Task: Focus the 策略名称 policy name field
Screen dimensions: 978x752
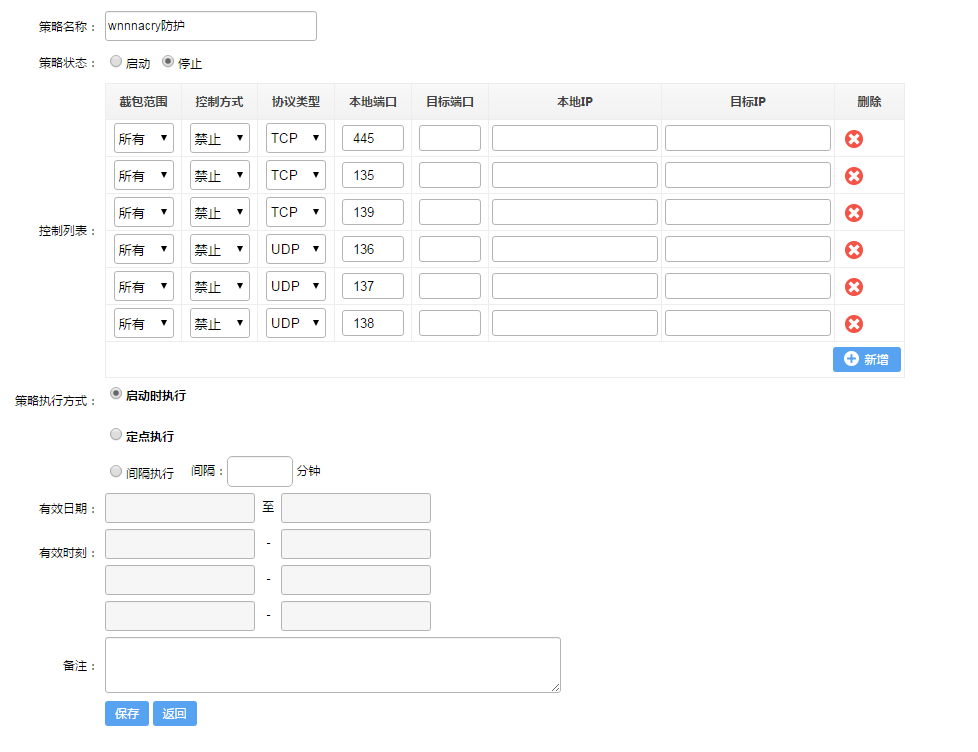Action: (x=210, y=26)
